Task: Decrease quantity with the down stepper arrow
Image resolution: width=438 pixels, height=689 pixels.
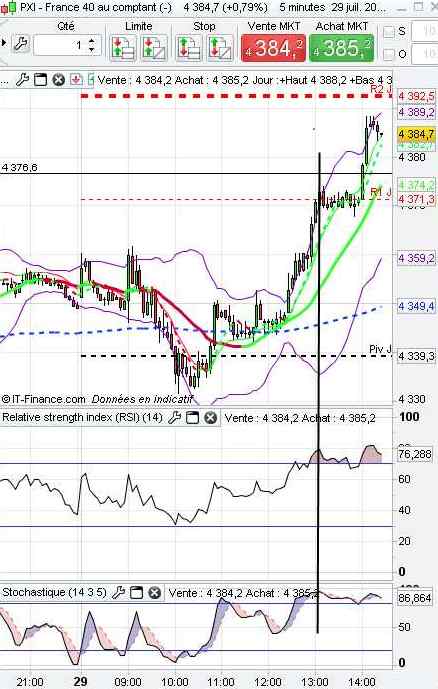Action: tap(92, 50)
